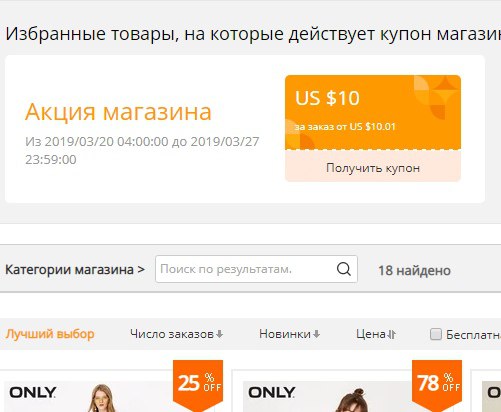The width and height of the screenshot is (501, 412).
Task: Click the ONLY logo on first product
Action: (33, 392)
